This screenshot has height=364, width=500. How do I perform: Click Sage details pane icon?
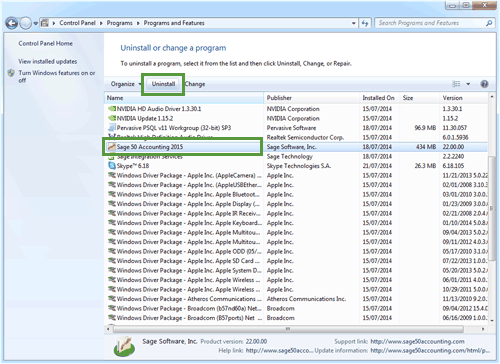click(124, 346)
